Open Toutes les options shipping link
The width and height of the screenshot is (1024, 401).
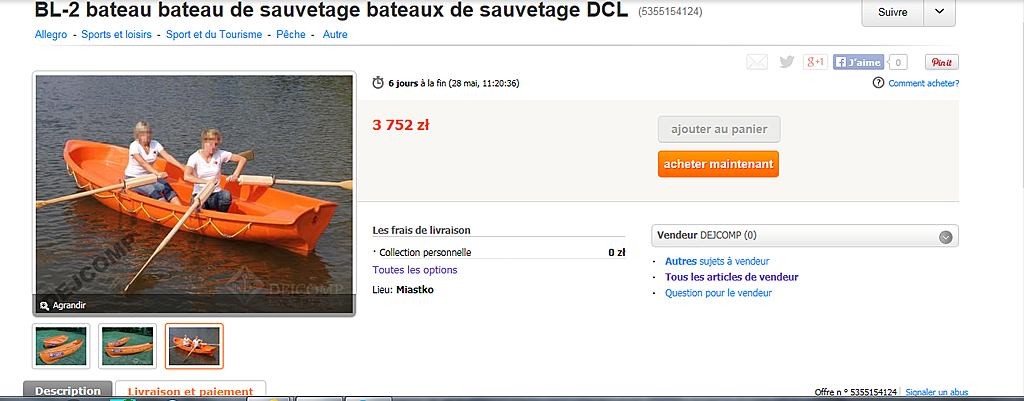pos(415,270)
